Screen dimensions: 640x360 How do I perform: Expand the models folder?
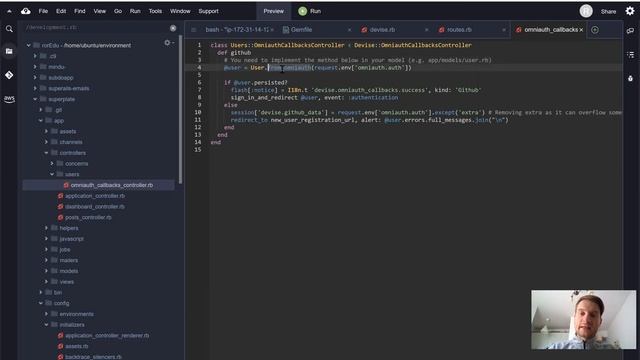pos(47,271)
